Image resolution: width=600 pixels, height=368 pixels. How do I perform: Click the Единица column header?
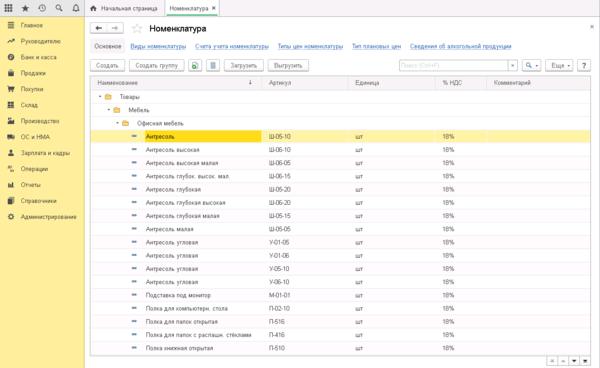392,83
